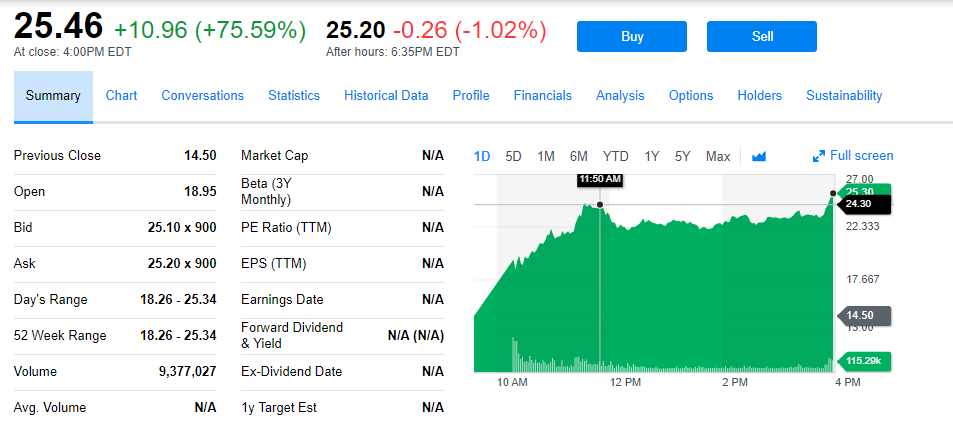Click the area chart type icon
The image size is (953, 435).
tap(758, 156)
